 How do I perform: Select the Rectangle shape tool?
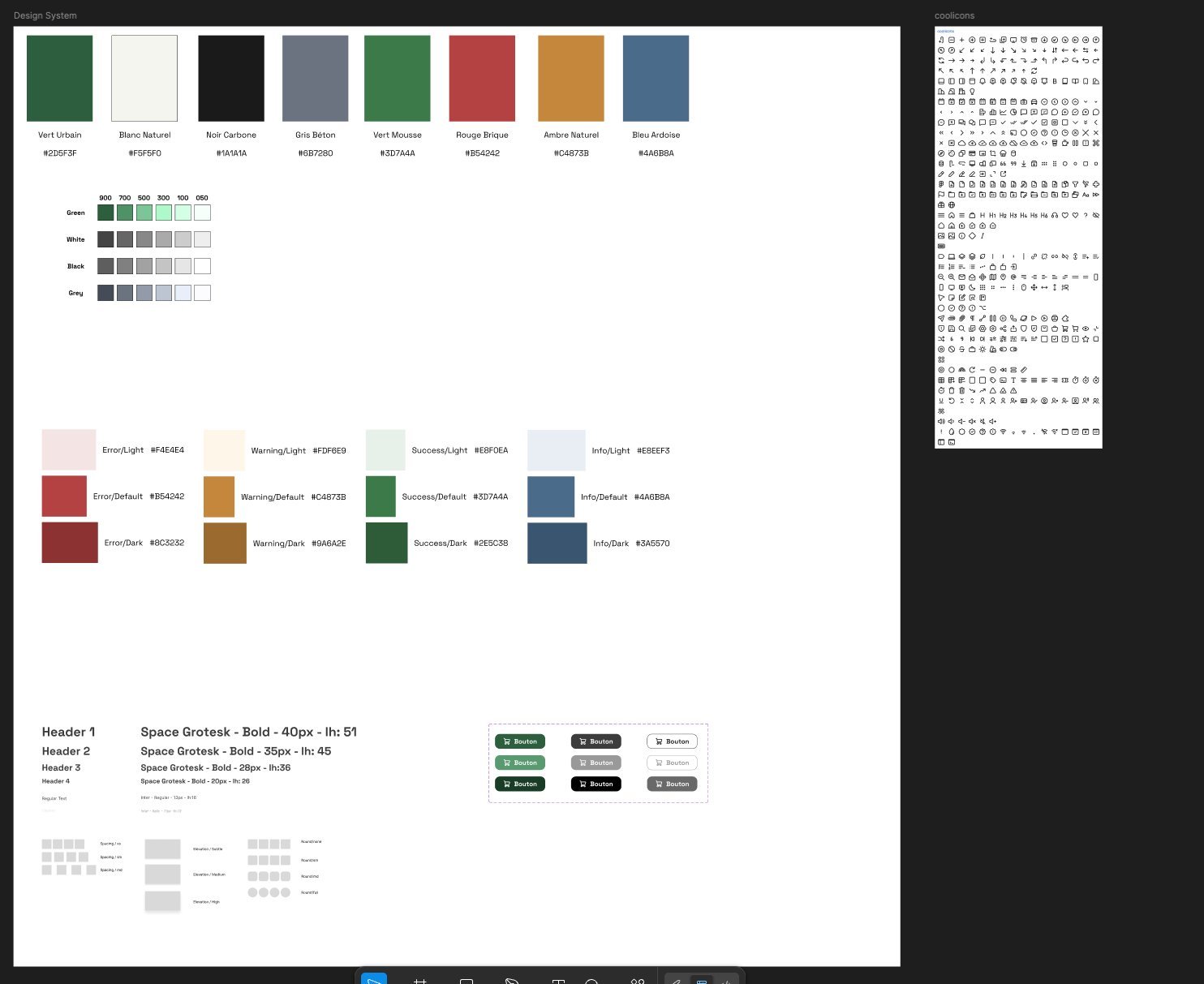(x=466, y=979)
